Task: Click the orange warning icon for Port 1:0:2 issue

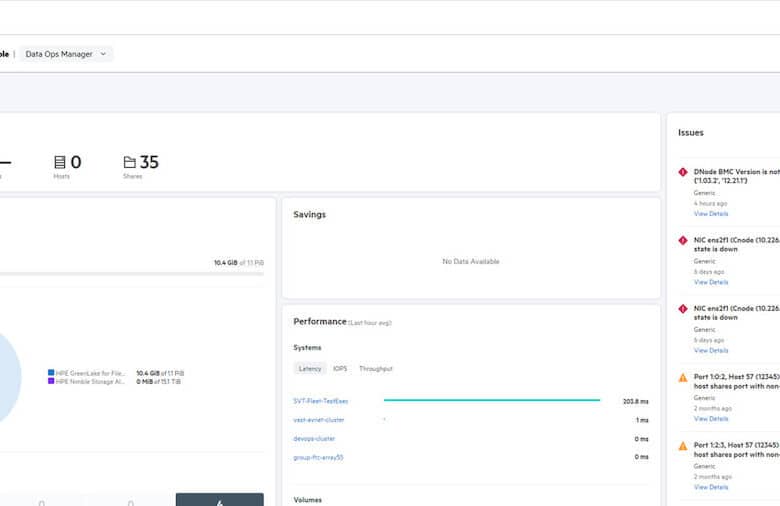Action: (x=683, y=378)
